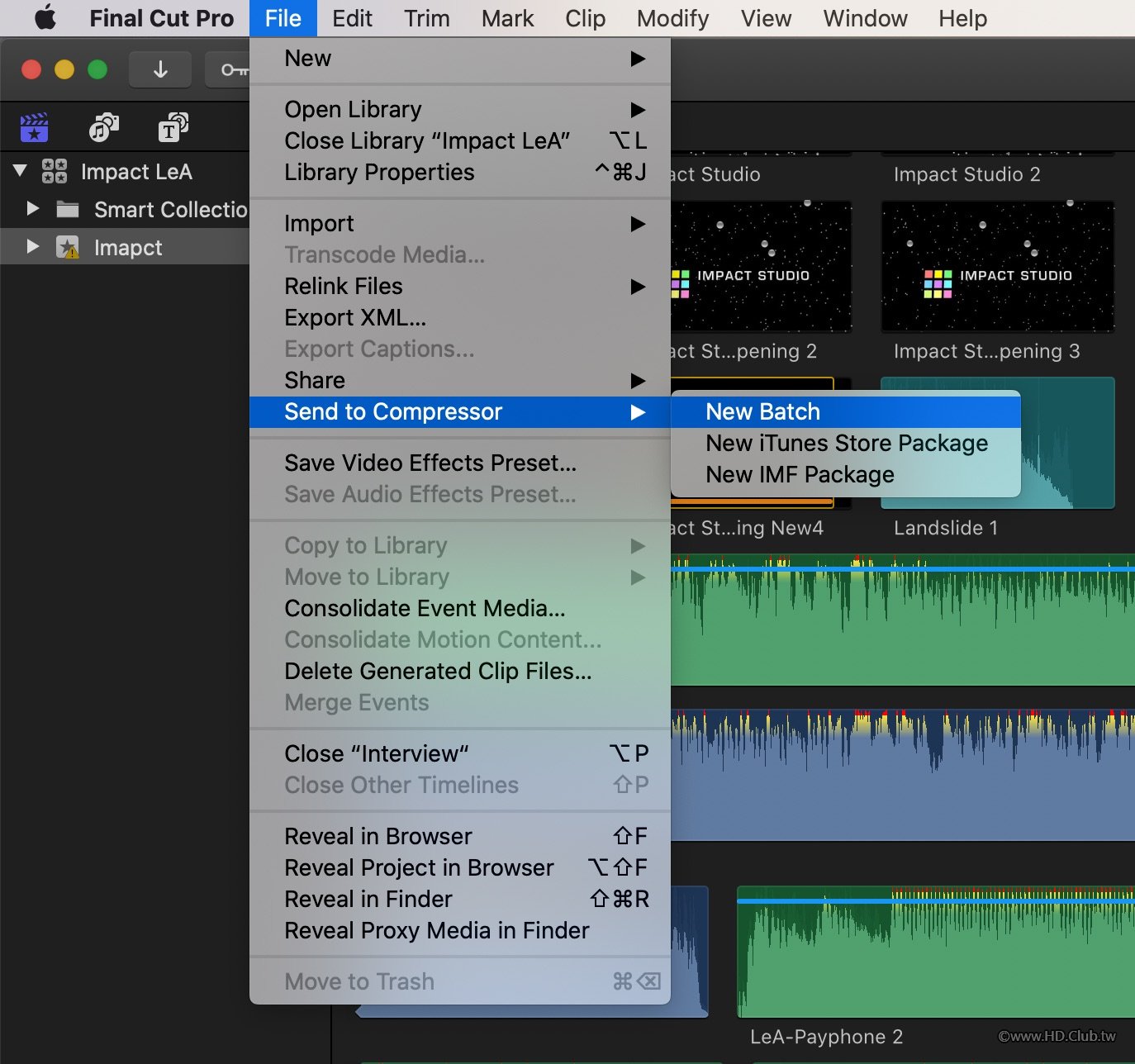The image size is (1135, 1064).
Task: Show the Photos and Audio sidebar
Action: (x=103, y=128)
